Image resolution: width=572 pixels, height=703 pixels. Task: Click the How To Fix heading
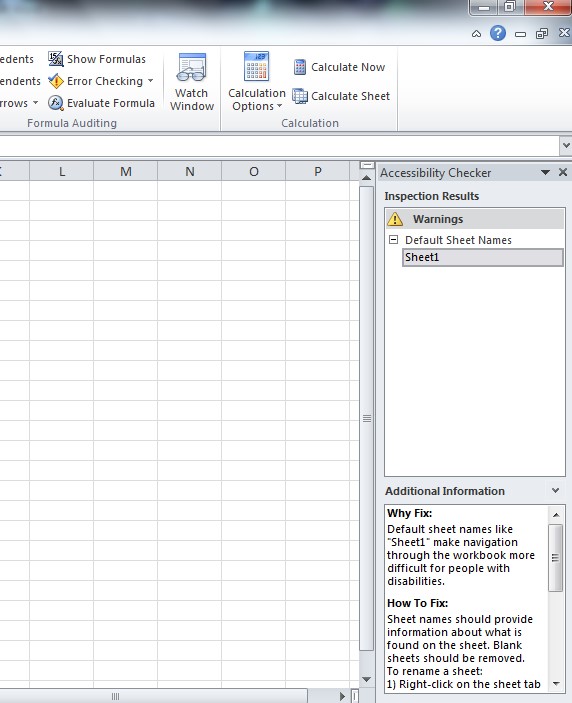coord(418,603)
